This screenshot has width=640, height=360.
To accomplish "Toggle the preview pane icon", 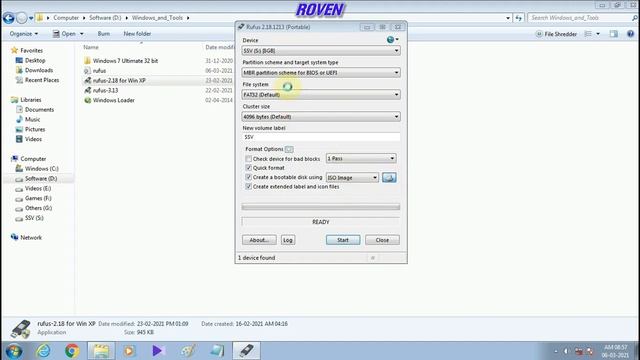I will click(x=613, y=34).
